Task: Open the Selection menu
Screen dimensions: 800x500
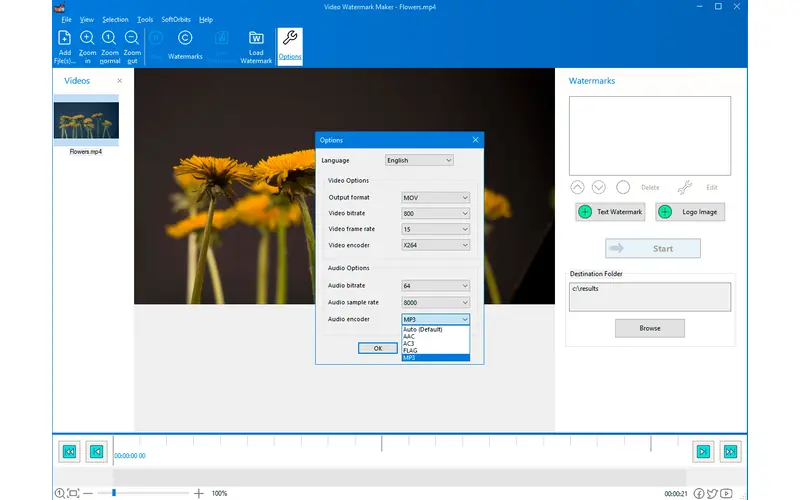Action: pos(115,19)
